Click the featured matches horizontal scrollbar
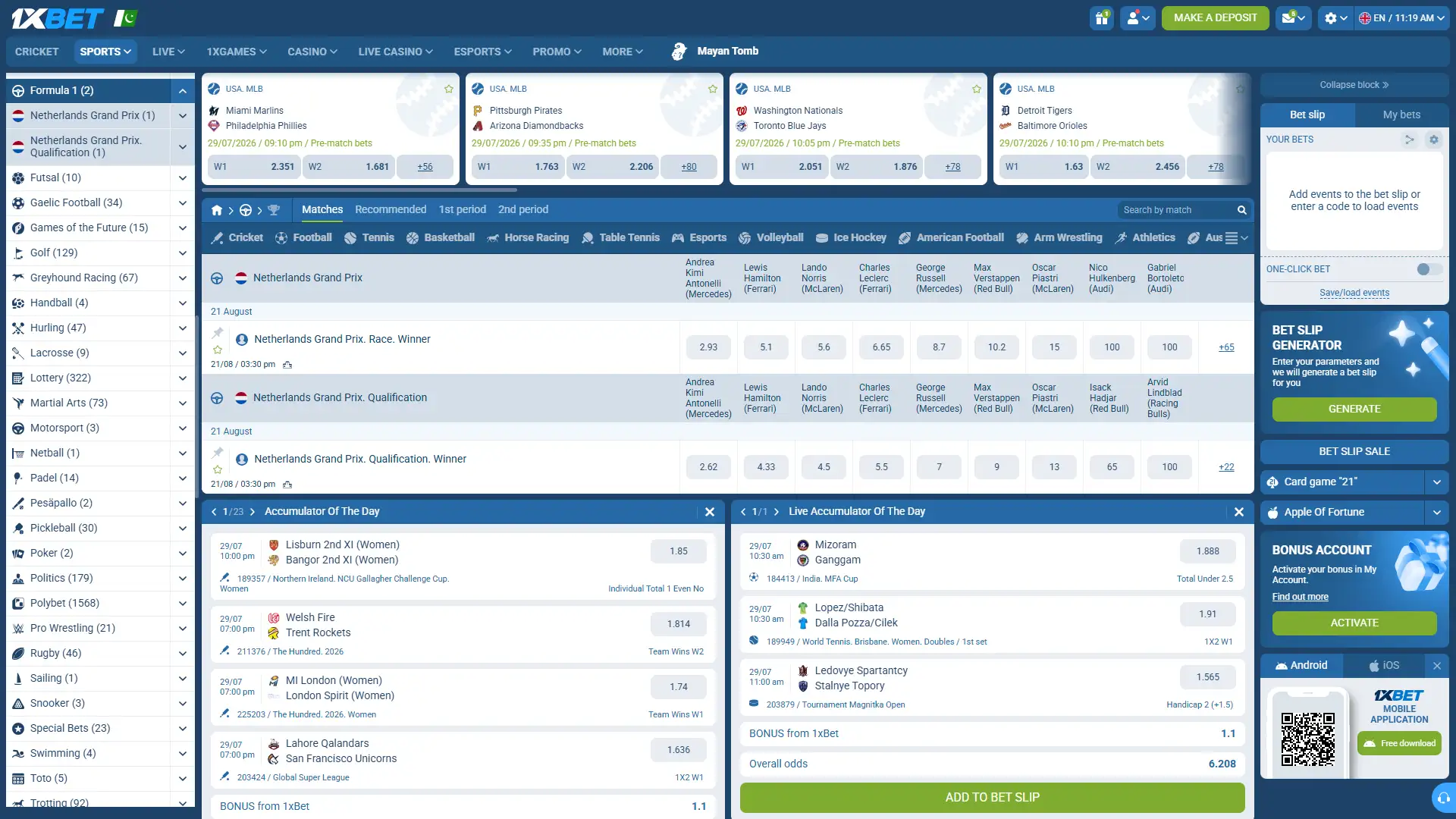This screenshot has width=1456, height=819. coord(359,190)
